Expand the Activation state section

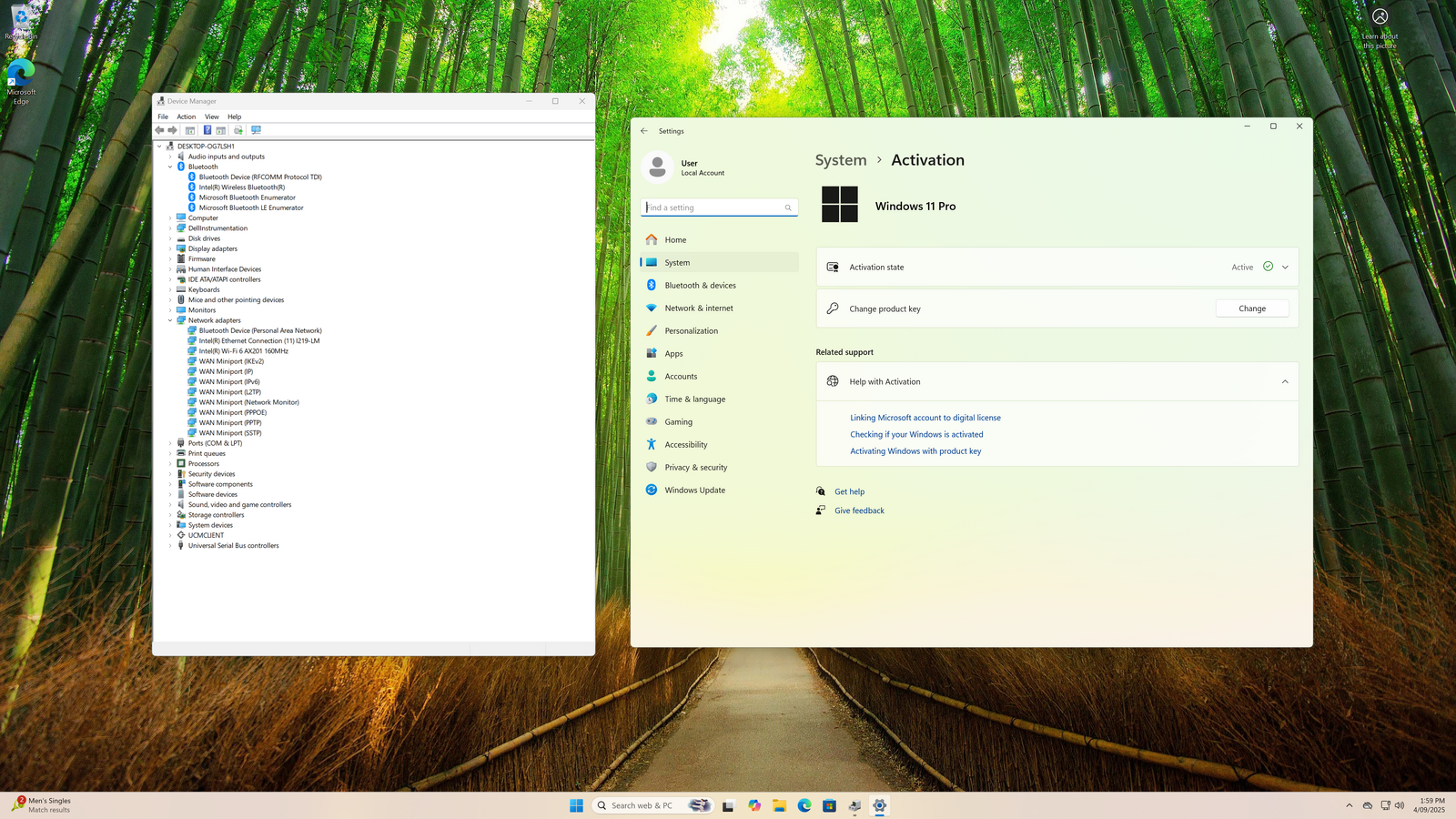tap(1285, 268)
